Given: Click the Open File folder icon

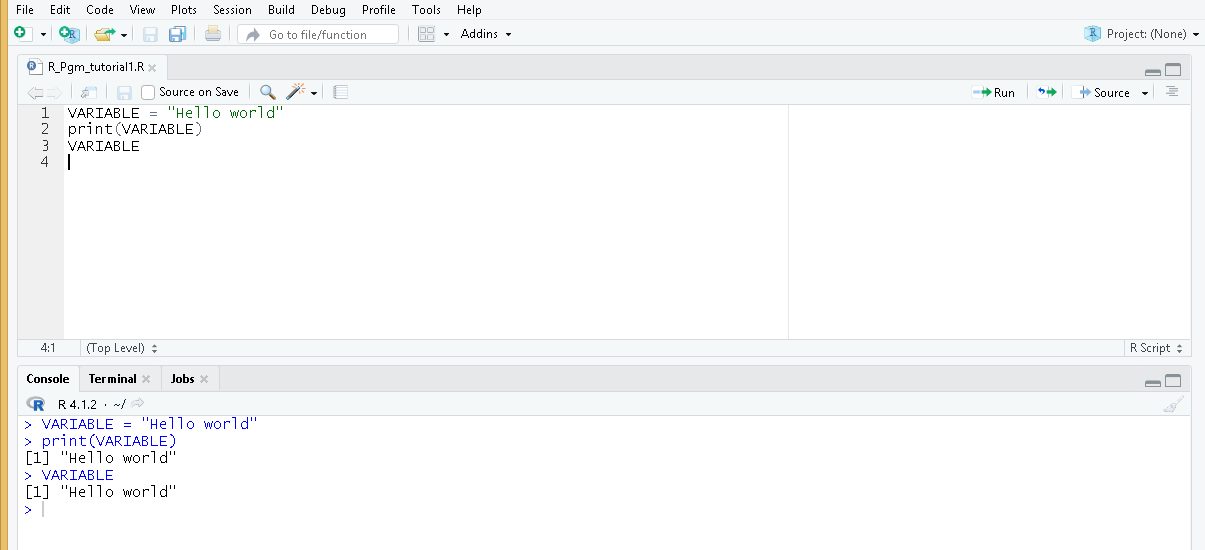Looking at the screenshot, I should [103, 34].
